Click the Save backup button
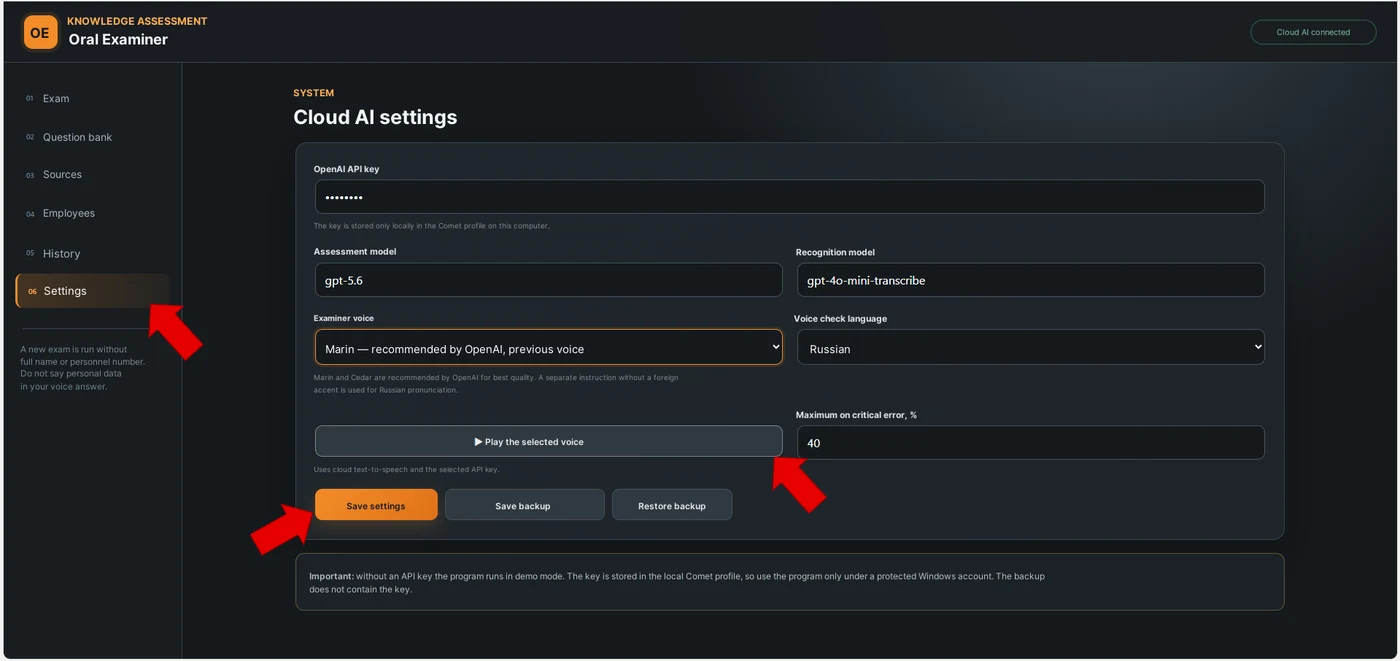The width and height of the screenshot is (1400, 661). click(524, 505)
